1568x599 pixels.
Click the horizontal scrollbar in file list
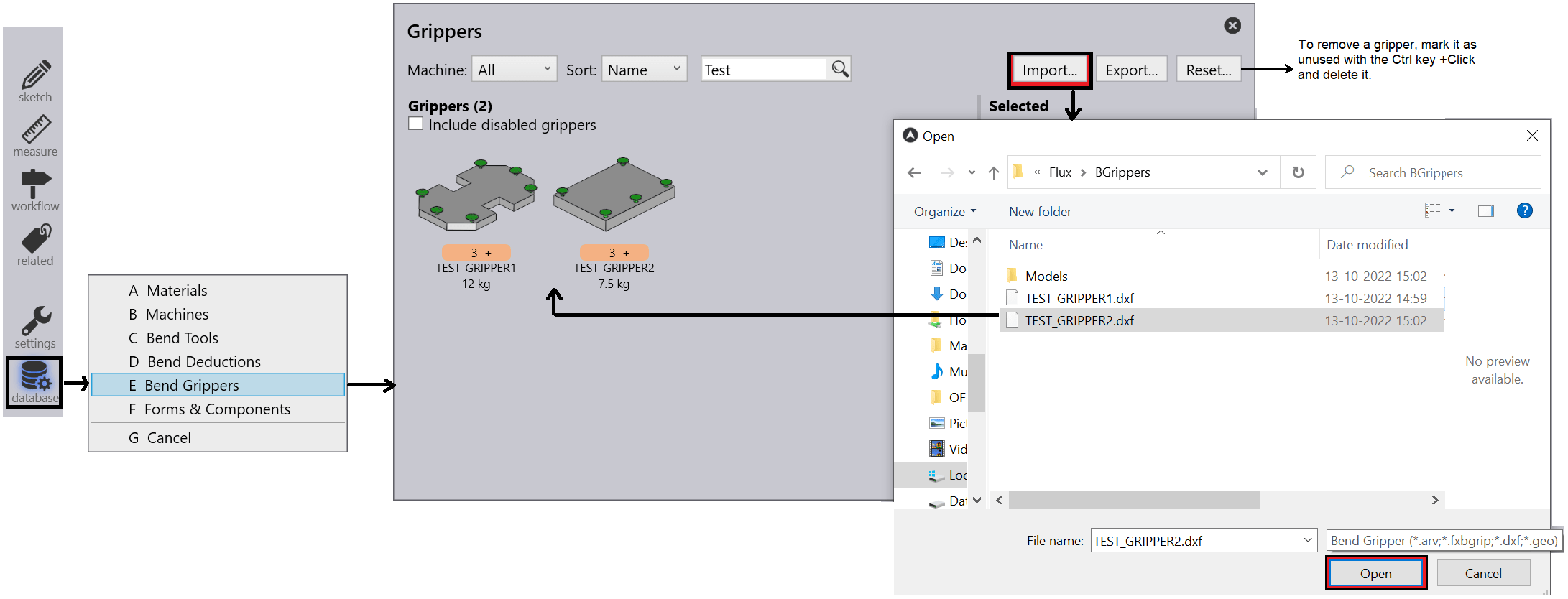[x=1133, y=500]
